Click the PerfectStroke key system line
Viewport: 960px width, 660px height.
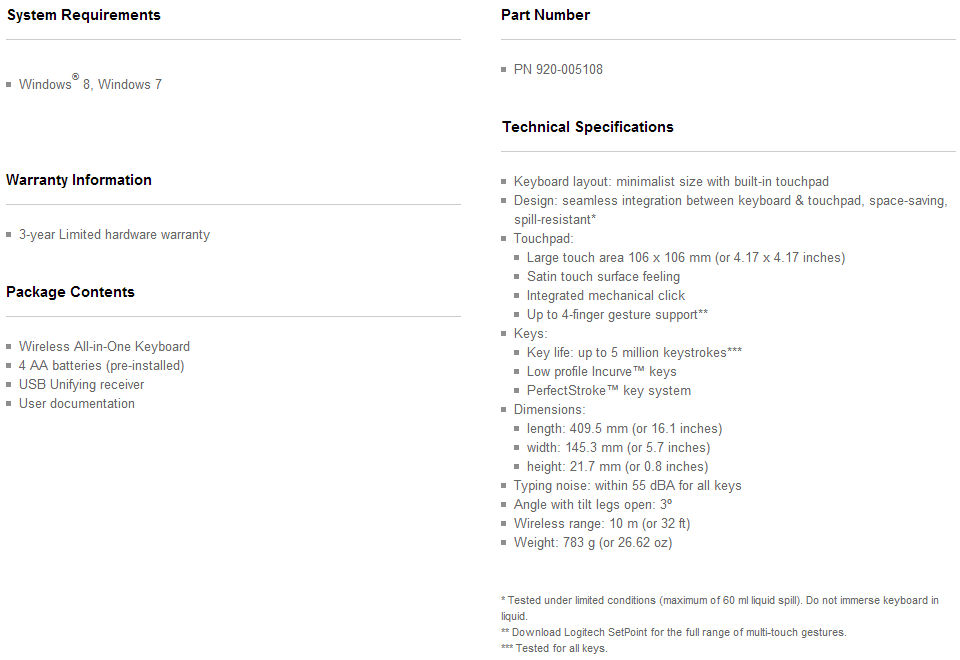click(608, 391)
